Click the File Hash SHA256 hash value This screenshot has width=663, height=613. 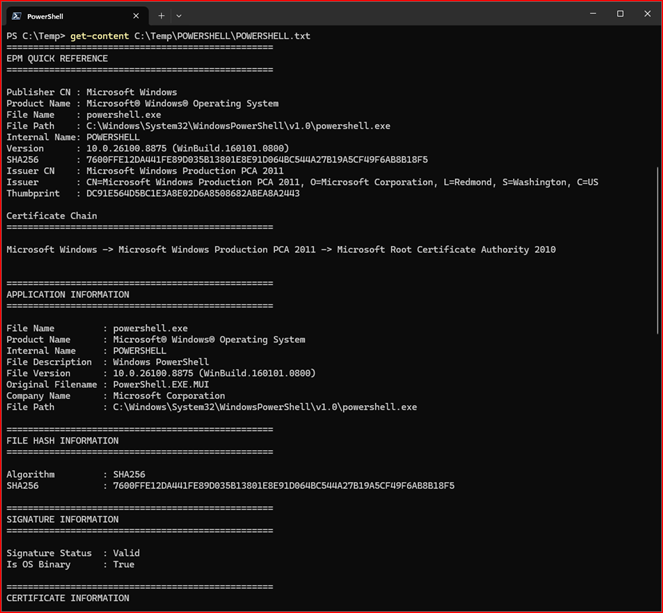tap(284, 486)
